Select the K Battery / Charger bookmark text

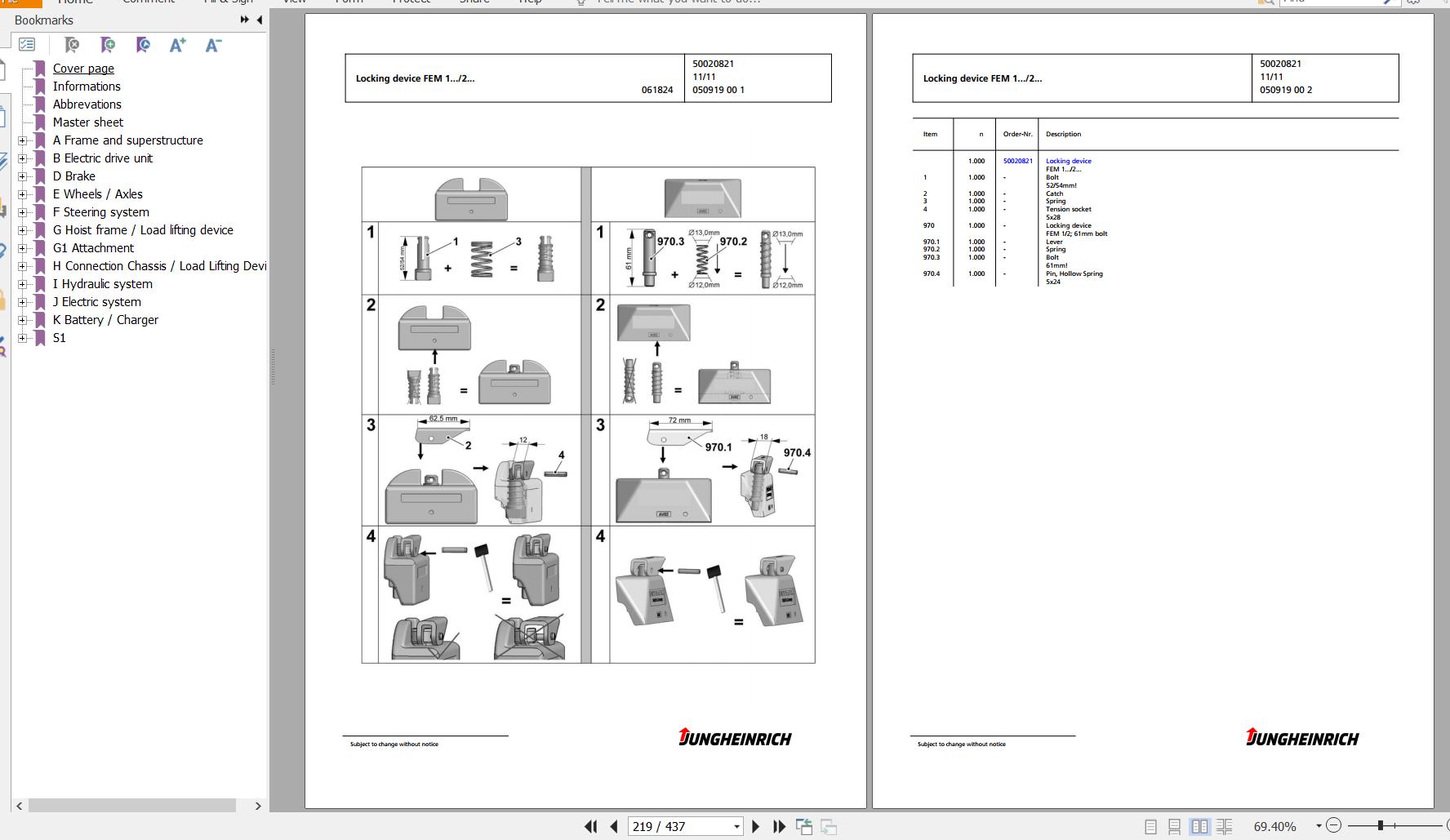point(106,320)
